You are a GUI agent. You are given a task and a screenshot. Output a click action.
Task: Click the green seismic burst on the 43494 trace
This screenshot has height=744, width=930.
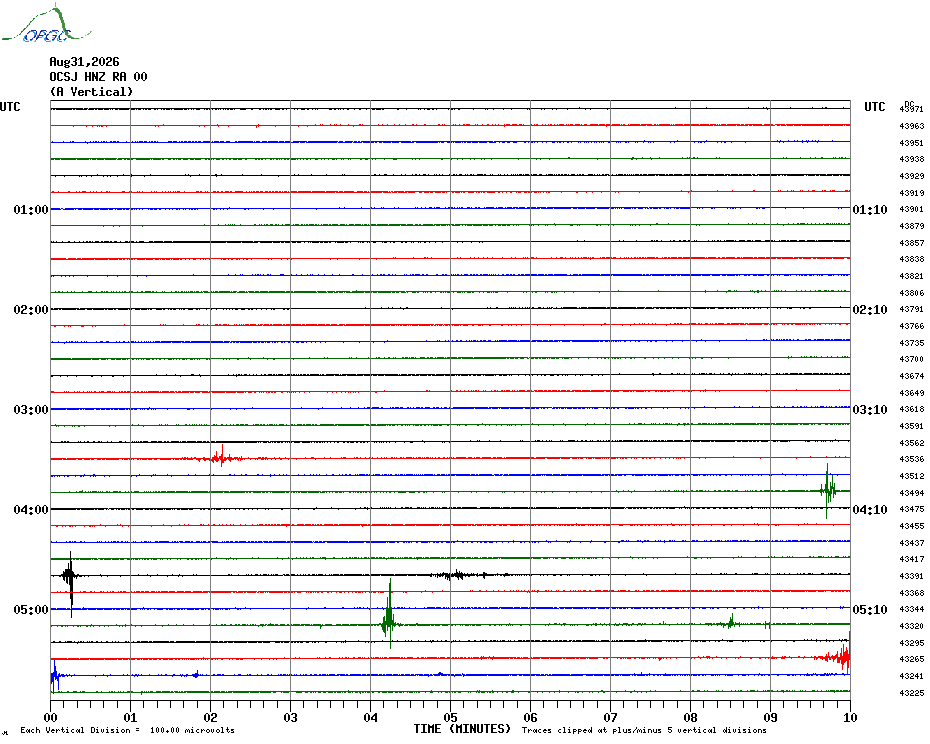[828, 491]
